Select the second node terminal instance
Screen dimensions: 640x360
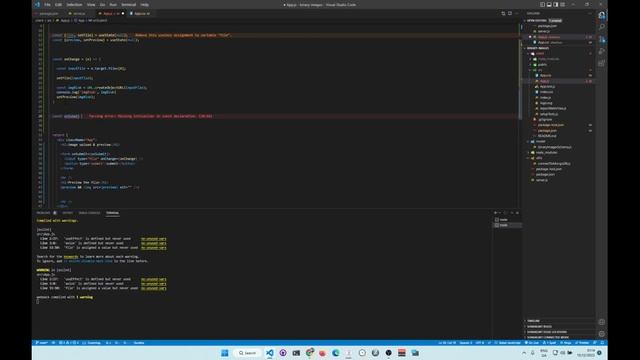507,225
